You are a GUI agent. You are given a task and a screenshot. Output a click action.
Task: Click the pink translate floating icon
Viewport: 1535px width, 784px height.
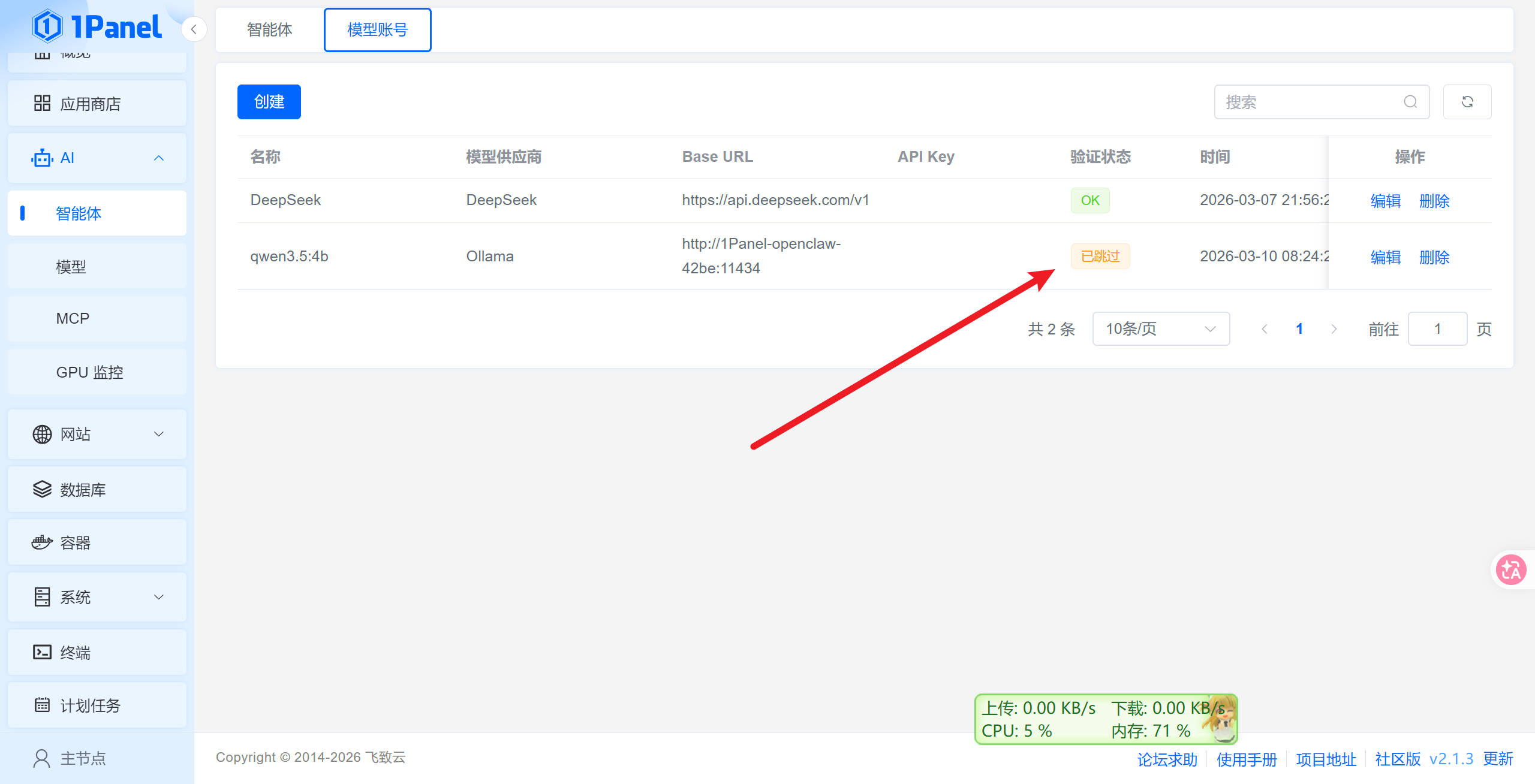click(x=1510, y=569)
